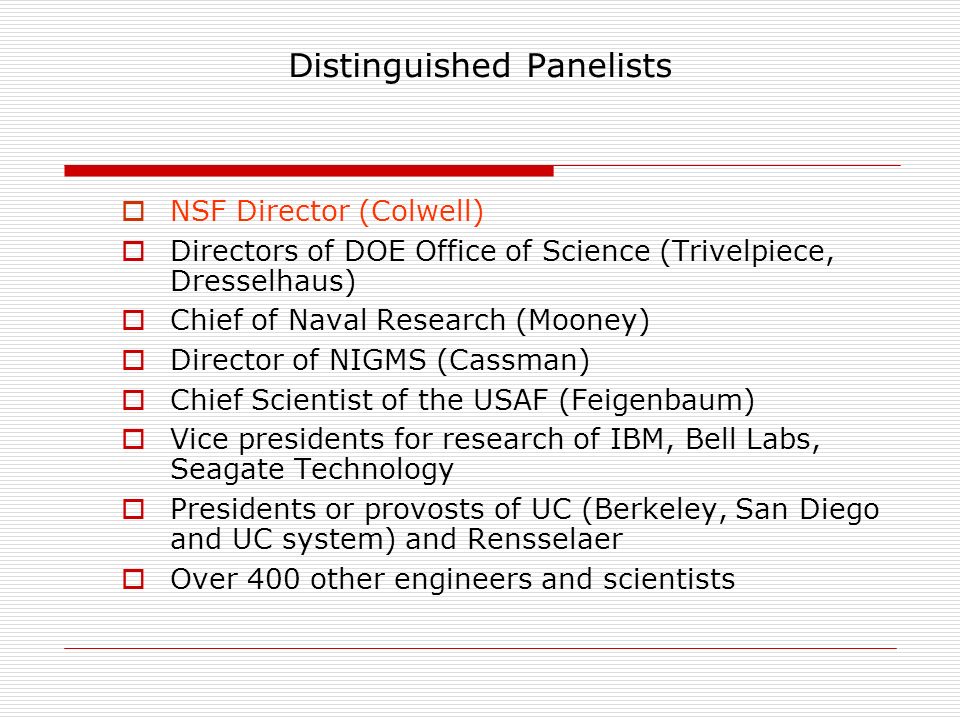This screenshot has width=960, height=720.
Task: Select the bullet before Chief of Naval Research
Action: [133, 320]
